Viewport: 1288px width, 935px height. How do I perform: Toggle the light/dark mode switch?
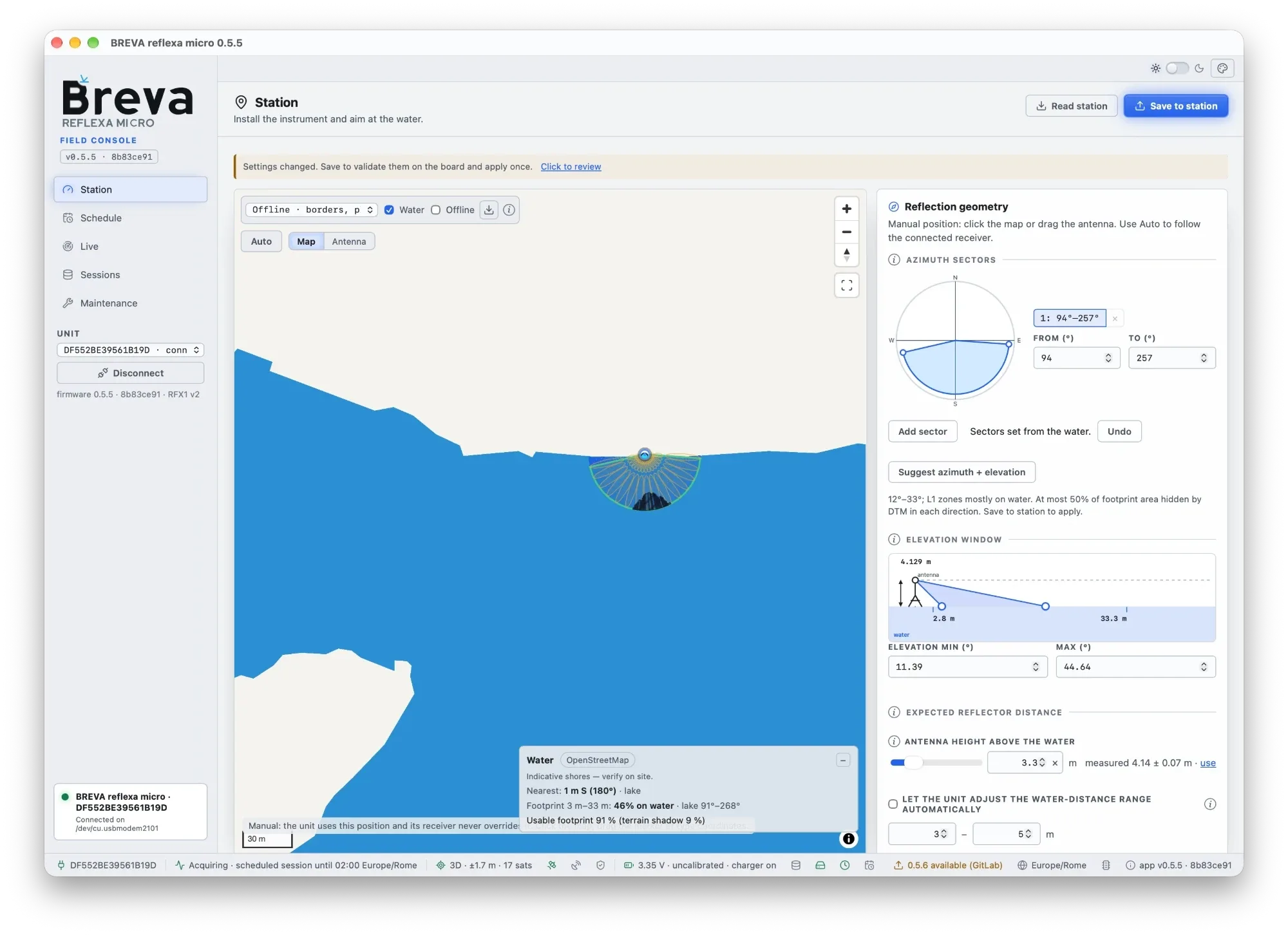pyautogui.click(x=1177, y=68)
